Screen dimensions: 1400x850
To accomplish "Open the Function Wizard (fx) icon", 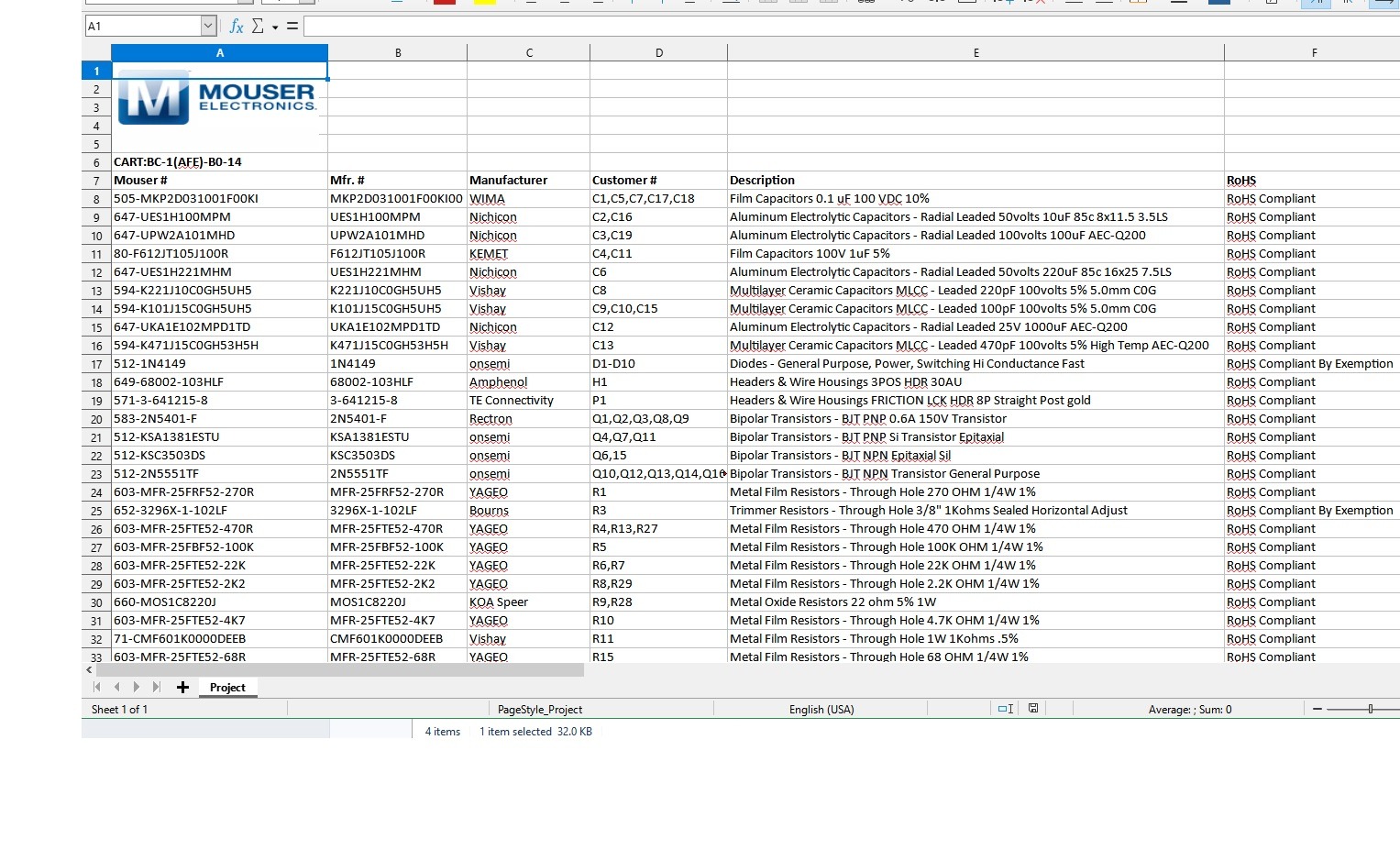I will point(237,27).
